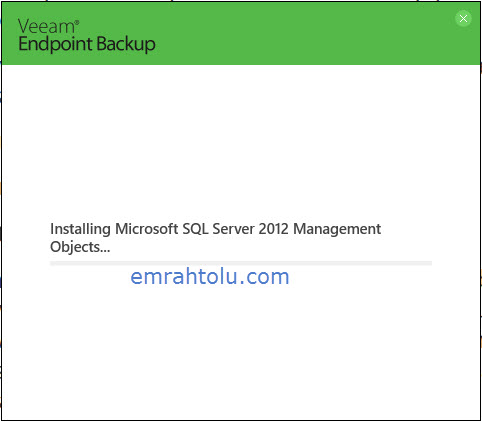Image resolution: width=482 pixels, height=422 pixels.
Task: Select the word Endpoint in the header
Action: pyautogui.click(x=55, y=44)
